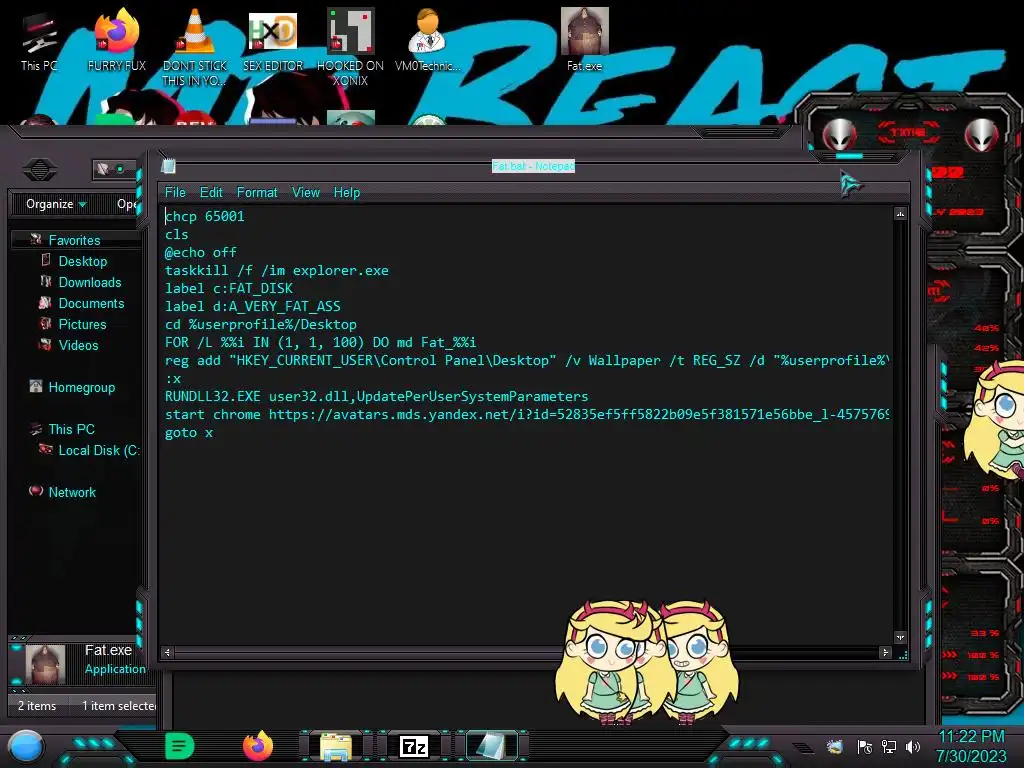Open the HOOKED ON XONIX shortcut
This screenshot has width=1024, height=768.
click(350, 47)
